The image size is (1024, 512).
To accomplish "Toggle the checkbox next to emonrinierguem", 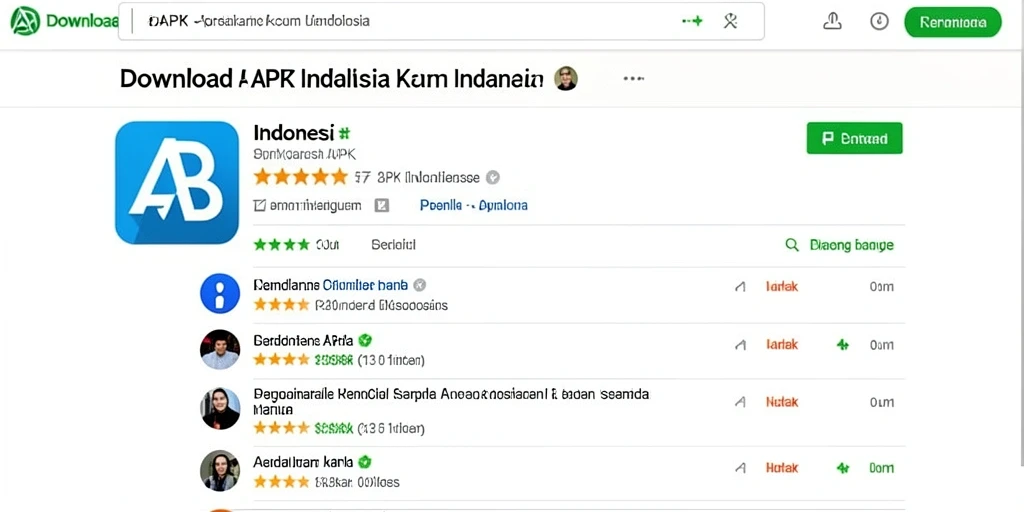I will (259, 206).
